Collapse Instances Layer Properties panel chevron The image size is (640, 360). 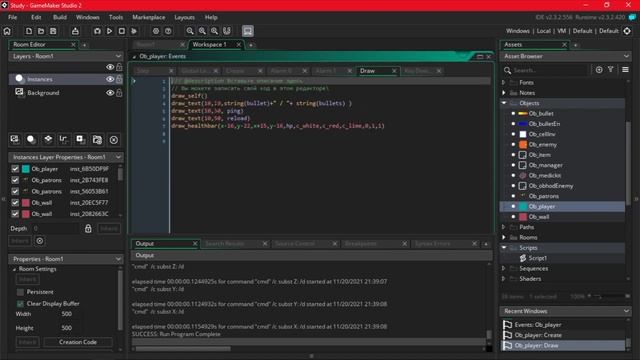coord(118,157)
